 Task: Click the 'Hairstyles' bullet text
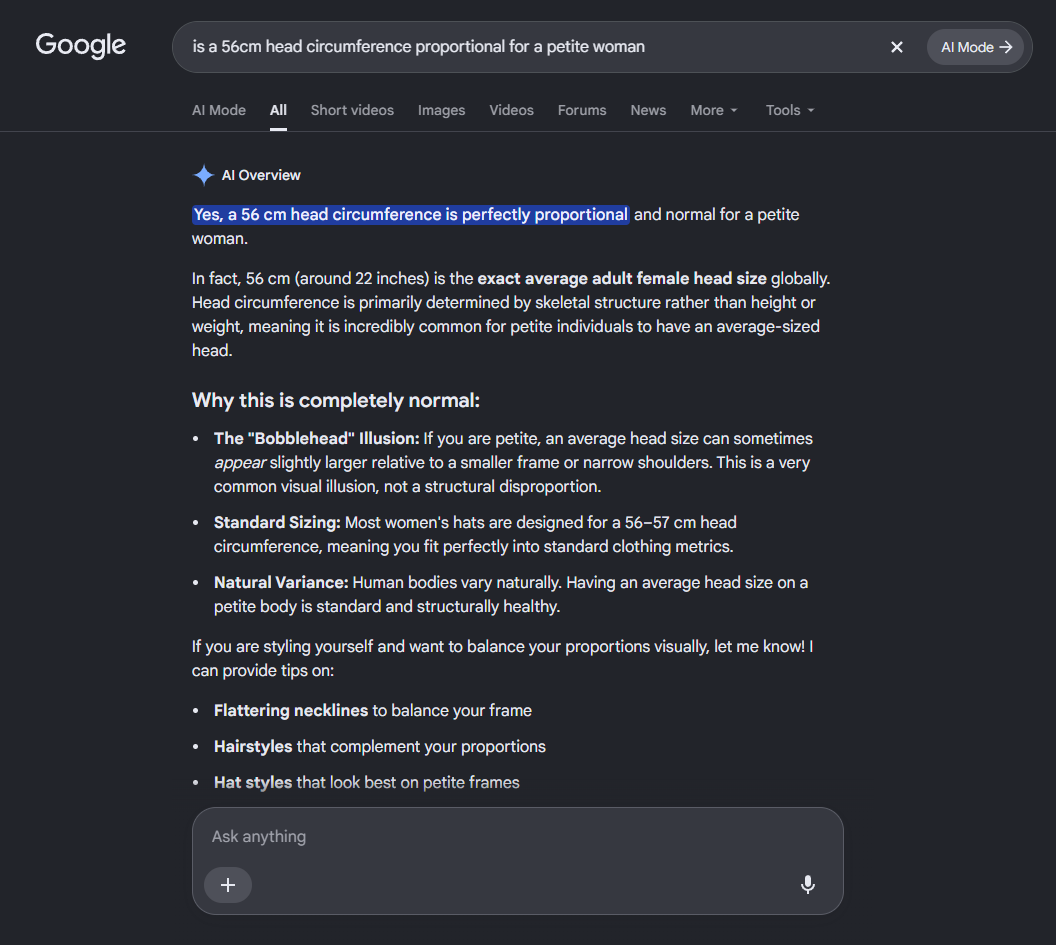click(253, 746)
